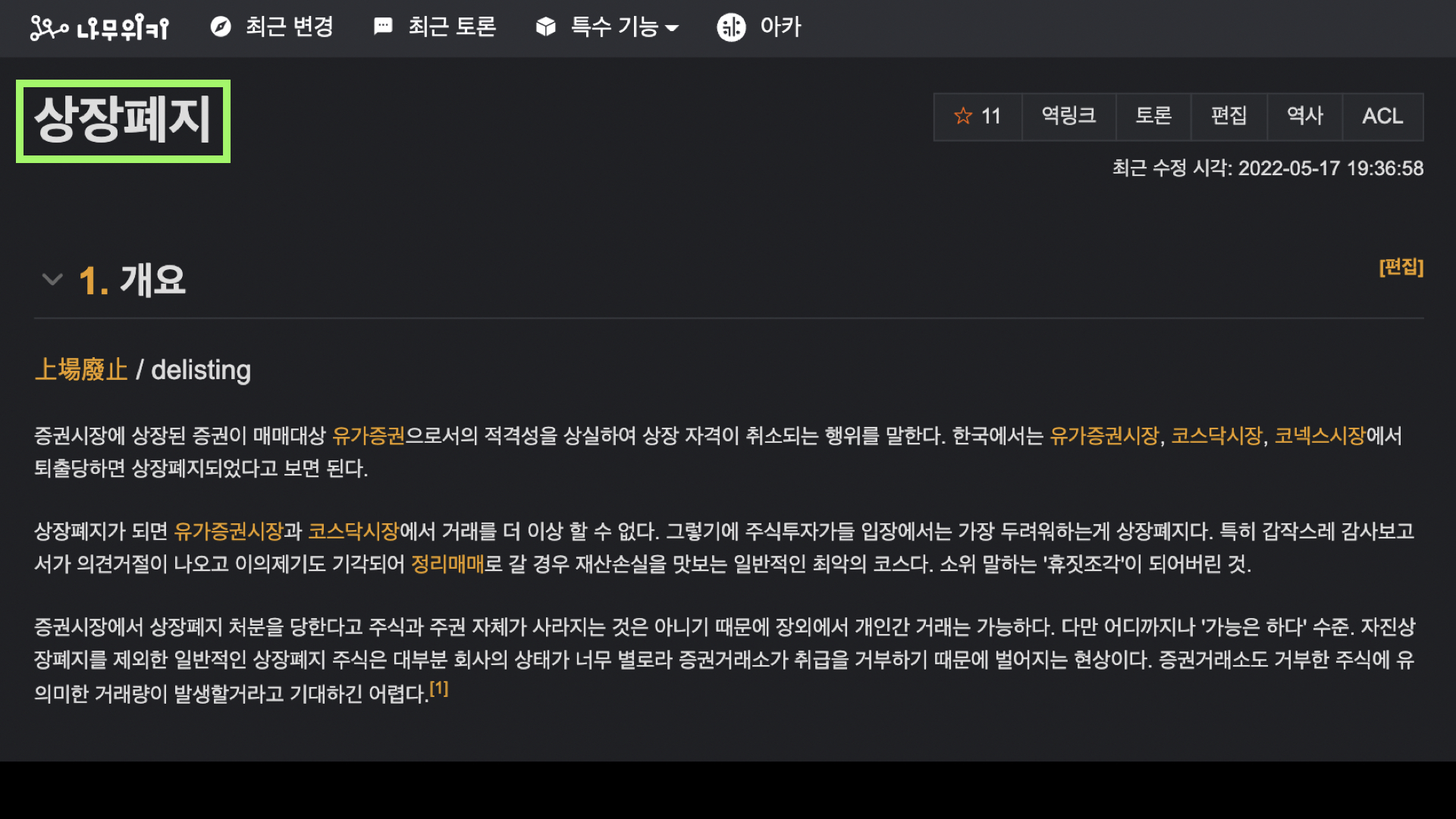View the 역사 page history

(x=1304, y=116)
